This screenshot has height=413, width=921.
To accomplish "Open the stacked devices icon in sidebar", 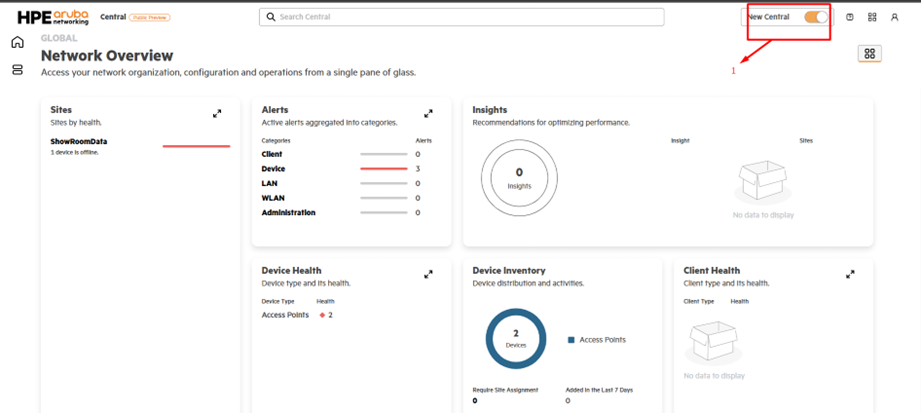I will coord(18,70).
